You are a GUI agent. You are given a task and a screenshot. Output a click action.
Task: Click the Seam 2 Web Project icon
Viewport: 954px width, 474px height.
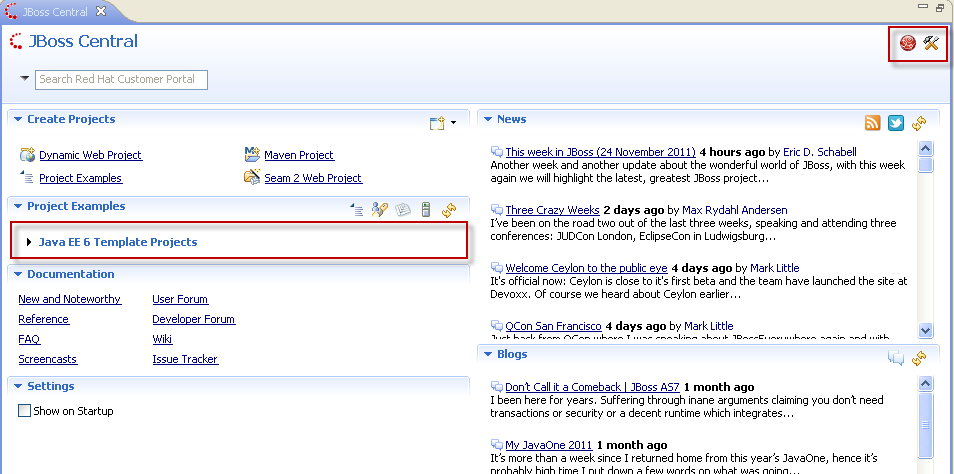[x=252, y=177]
